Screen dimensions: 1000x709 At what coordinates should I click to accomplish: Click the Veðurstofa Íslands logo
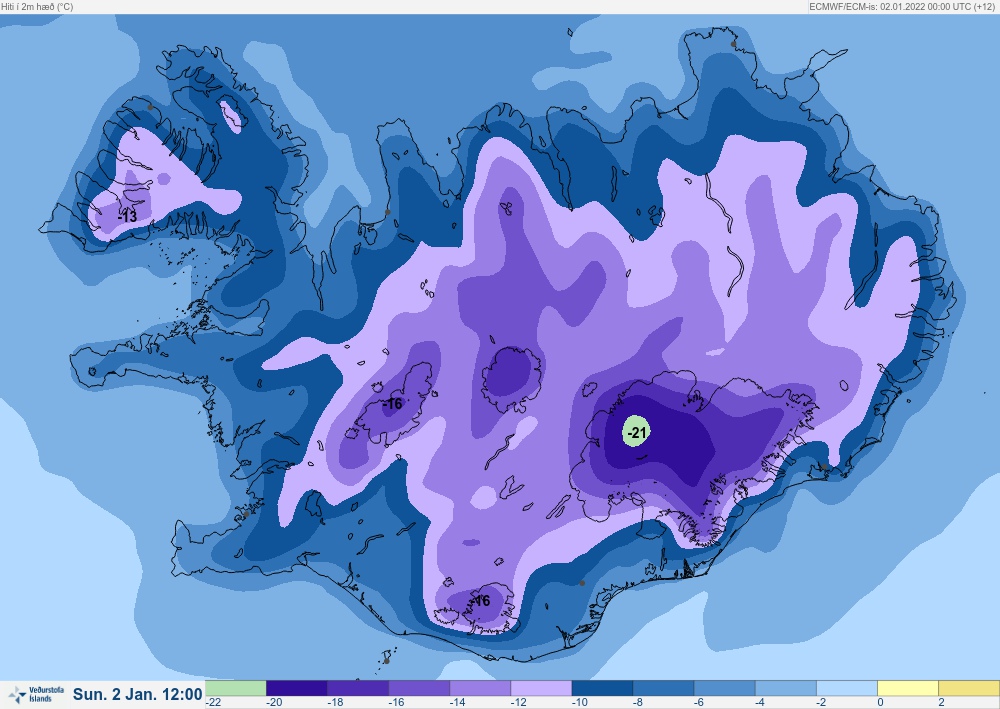37,694
